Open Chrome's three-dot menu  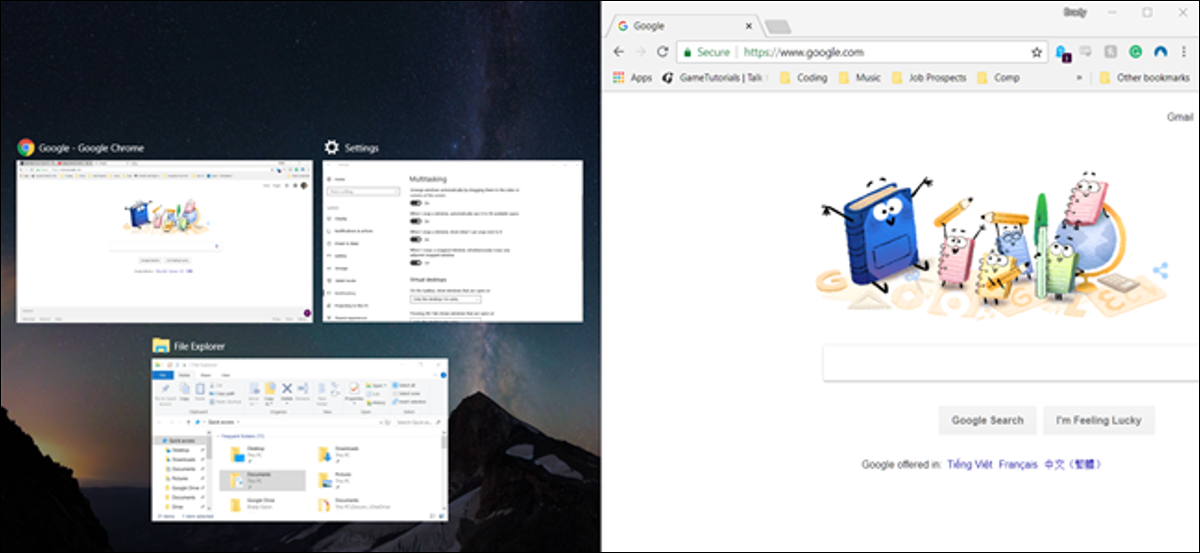pos(1184,52)
